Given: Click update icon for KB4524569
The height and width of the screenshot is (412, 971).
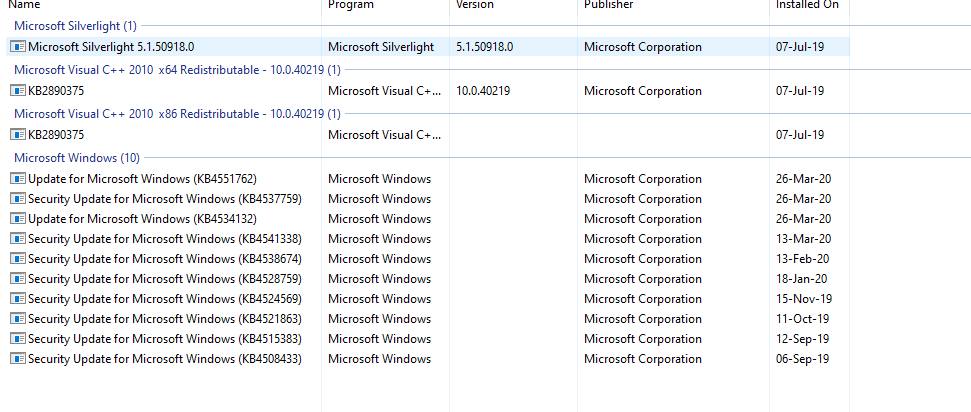Looking at the screenshot, I should (x=18, y=299).
